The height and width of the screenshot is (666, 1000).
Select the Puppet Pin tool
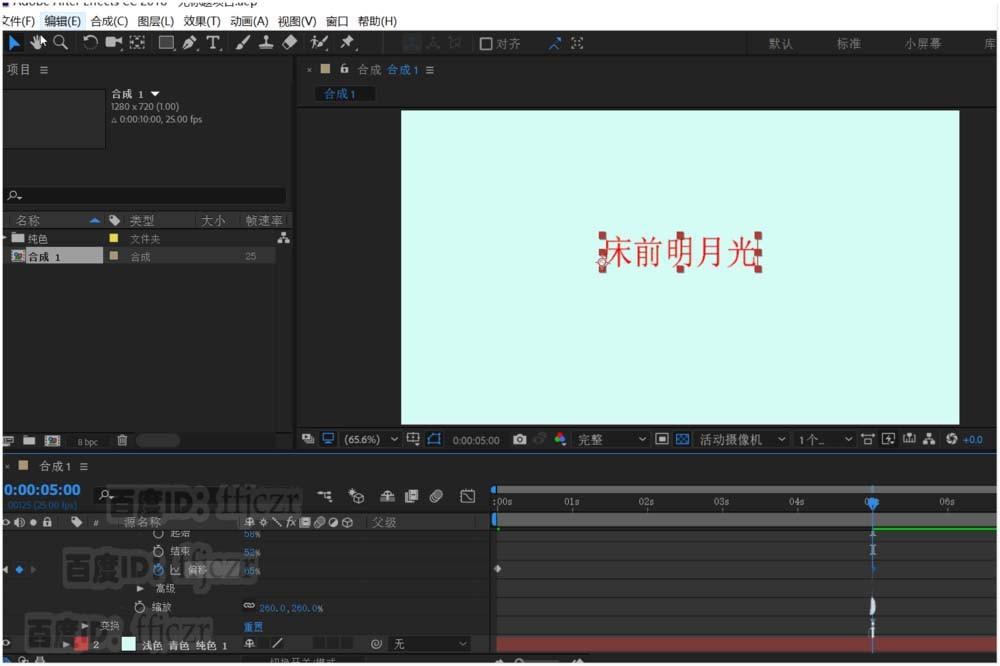(347, 42)
